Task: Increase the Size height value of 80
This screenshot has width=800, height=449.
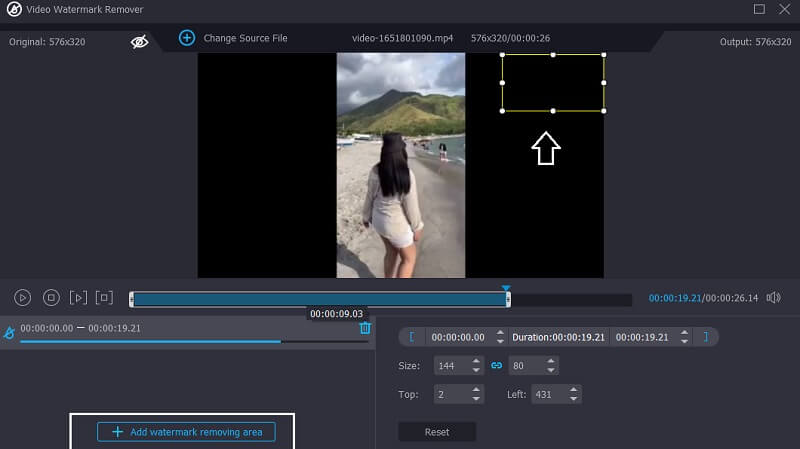Action: 551,361
